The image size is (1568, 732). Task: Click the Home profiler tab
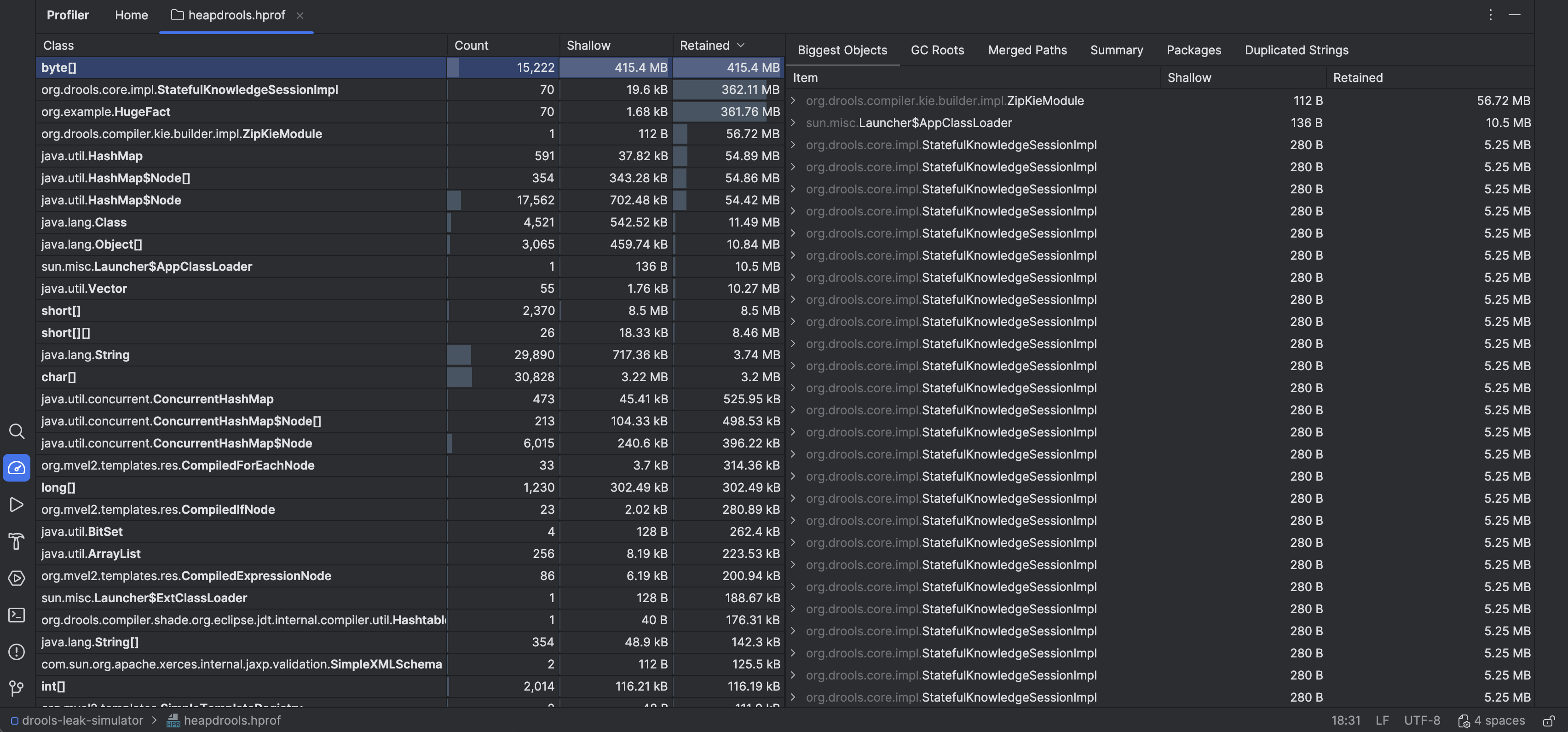click(x=131, y=15)
